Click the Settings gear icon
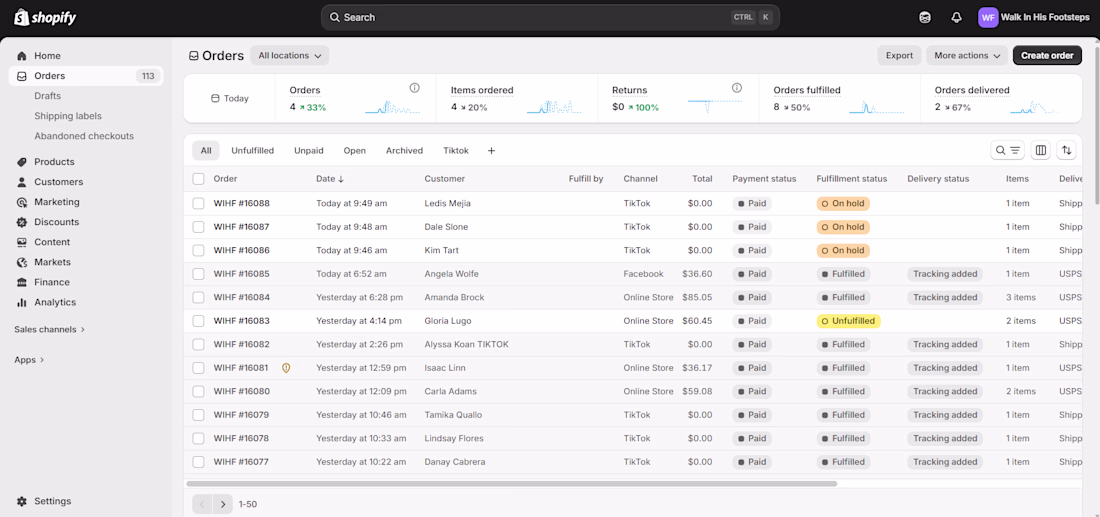 pos(22,502)
